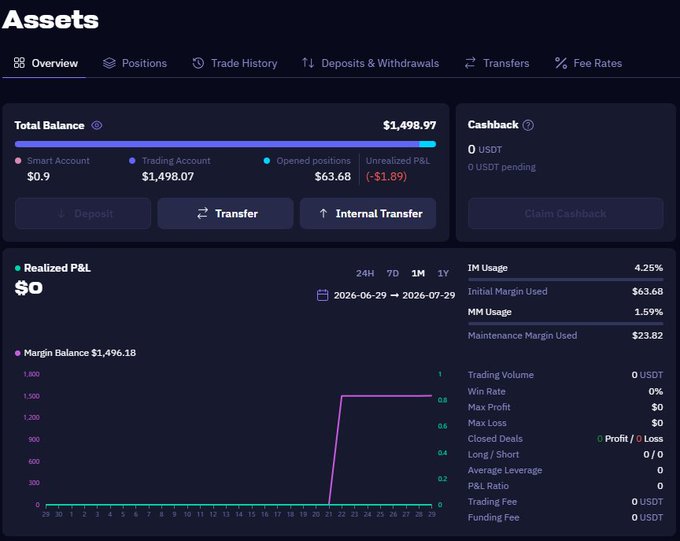680x541 pixels.
Task: Click the Total Balance value $1,498.97
Action: [x=409, y=125]
